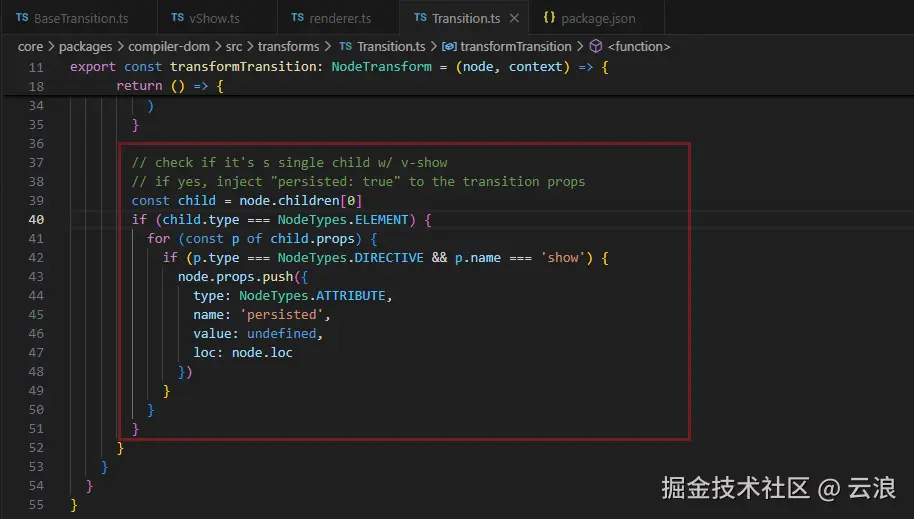Click 'NodeTypes.DIRECTIVE' on line 42

[x=350, y=258]
